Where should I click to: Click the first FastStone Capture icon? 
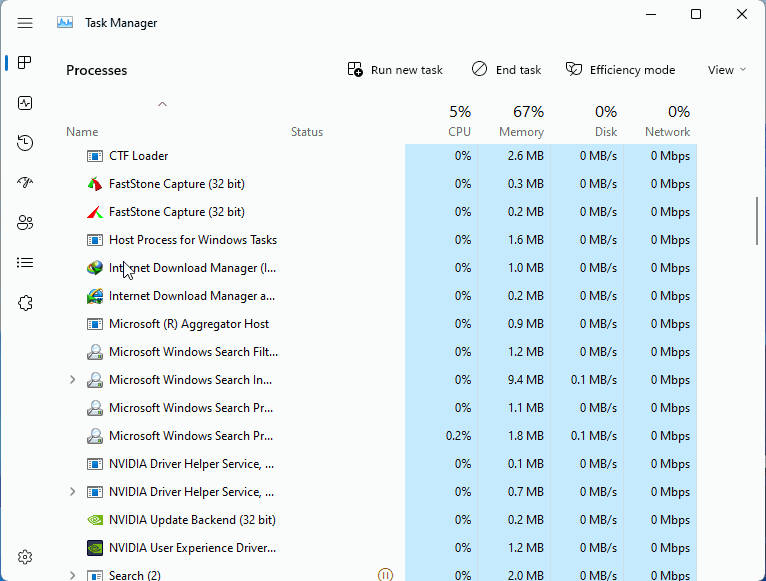(x=95, y=184)
